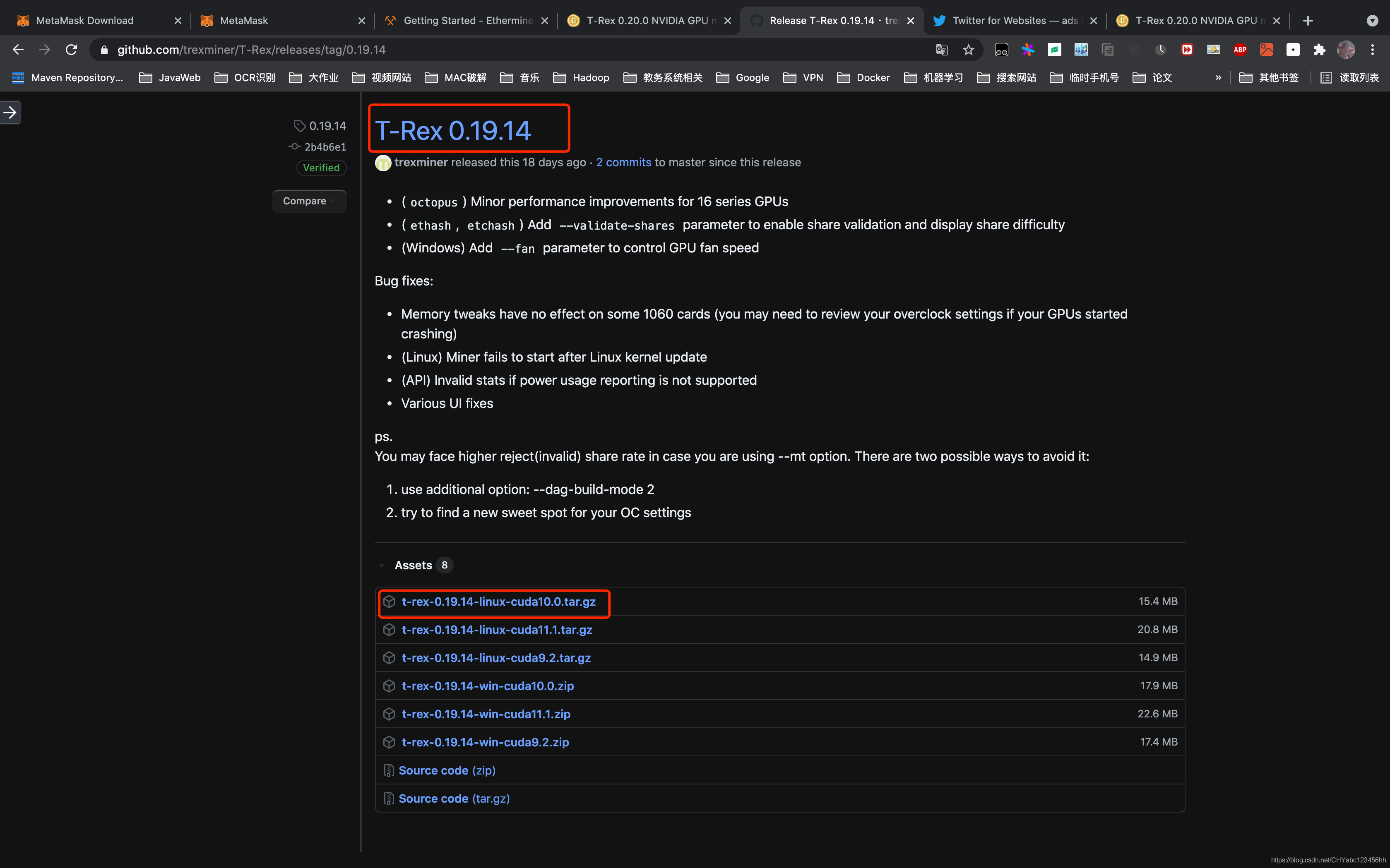
Task: Click the site lock icon in address bar
Action: 104,50
